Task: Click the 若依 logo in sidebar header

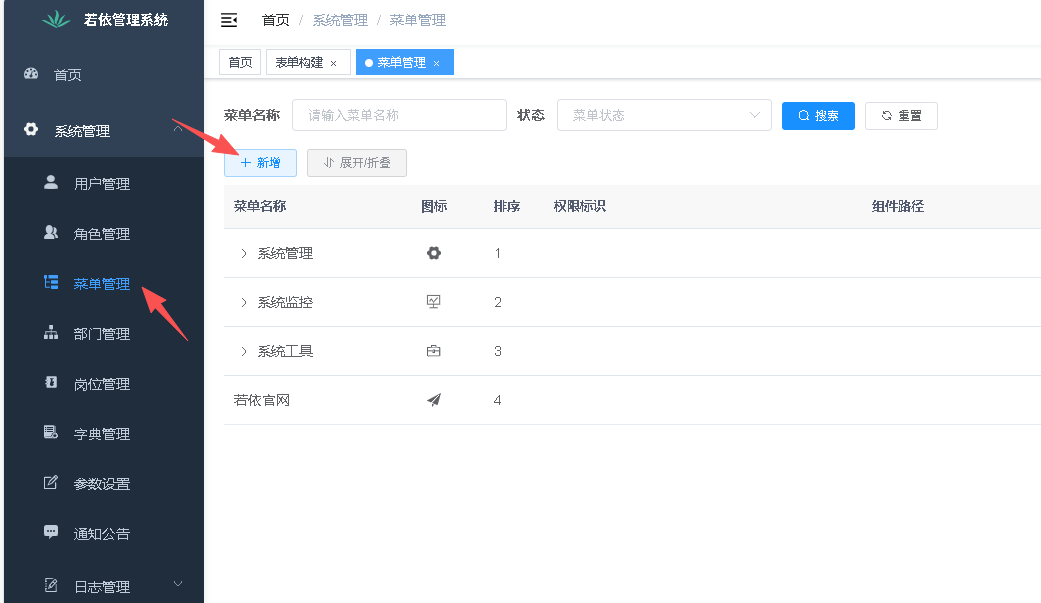Action: coord(56,20)
